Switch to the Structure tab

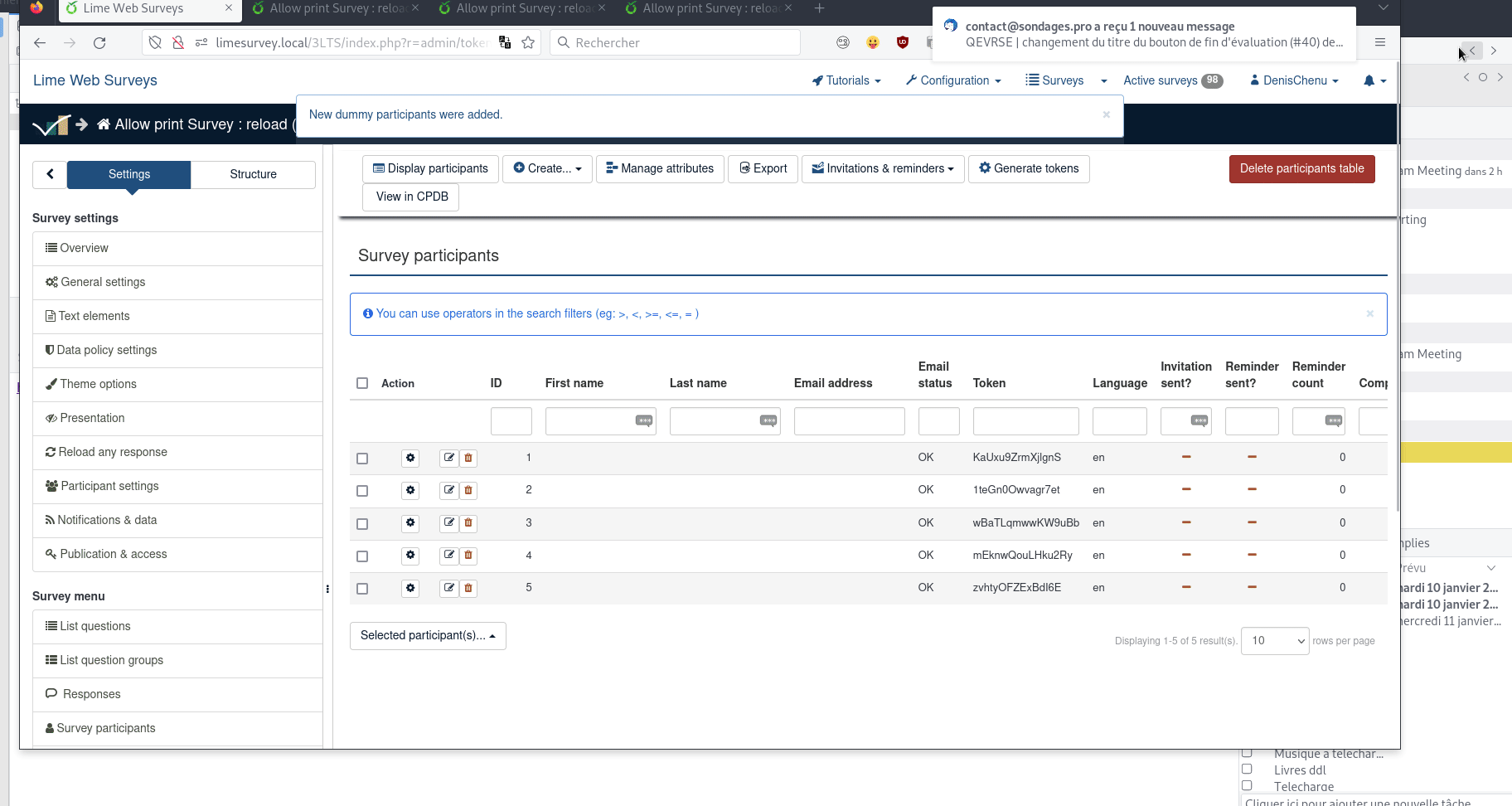253,174
